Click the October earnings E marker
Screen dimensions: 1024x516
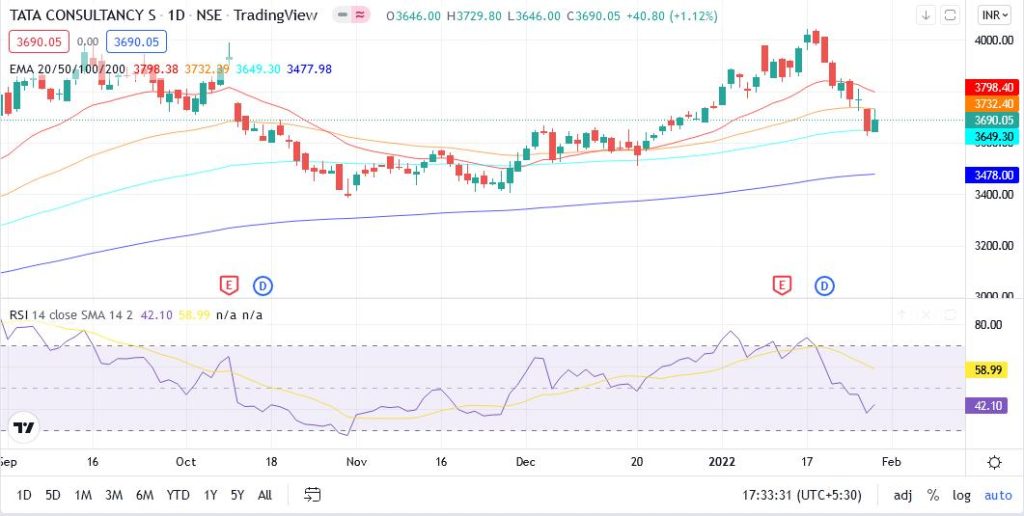click(230, 286)
